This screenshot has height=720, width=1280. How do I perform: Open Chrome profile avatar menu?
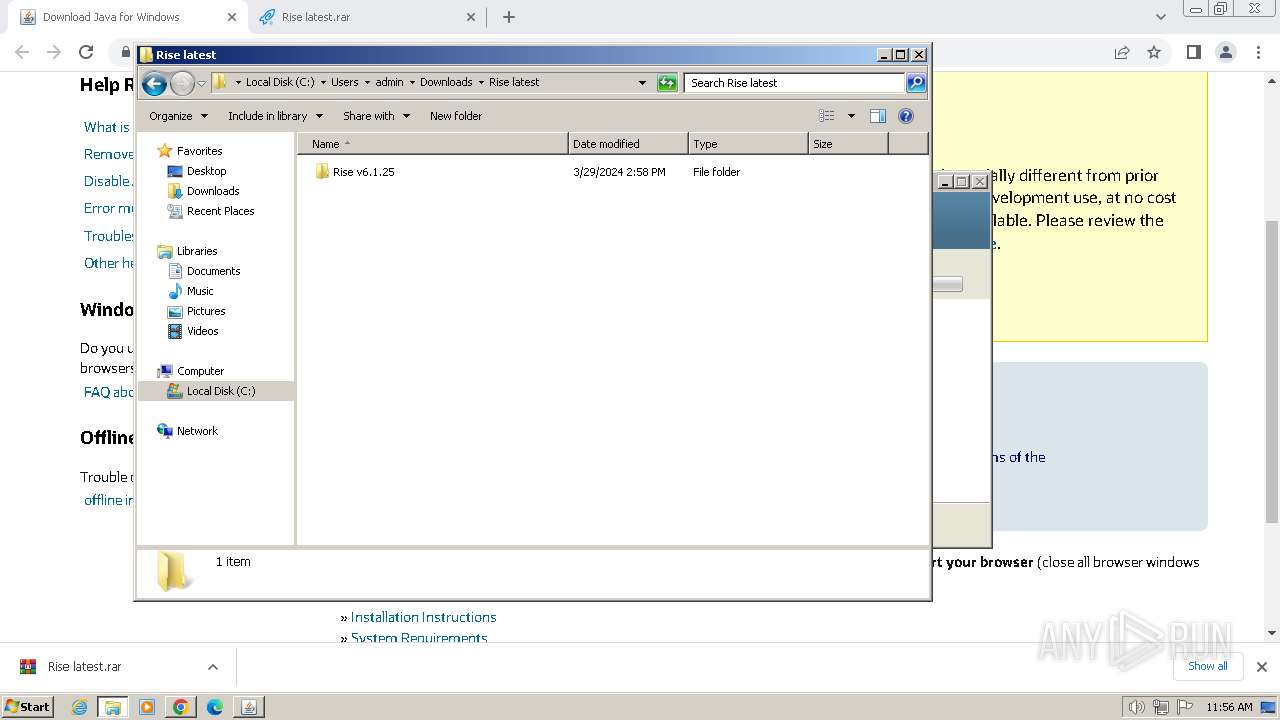tap(1226, 52)
